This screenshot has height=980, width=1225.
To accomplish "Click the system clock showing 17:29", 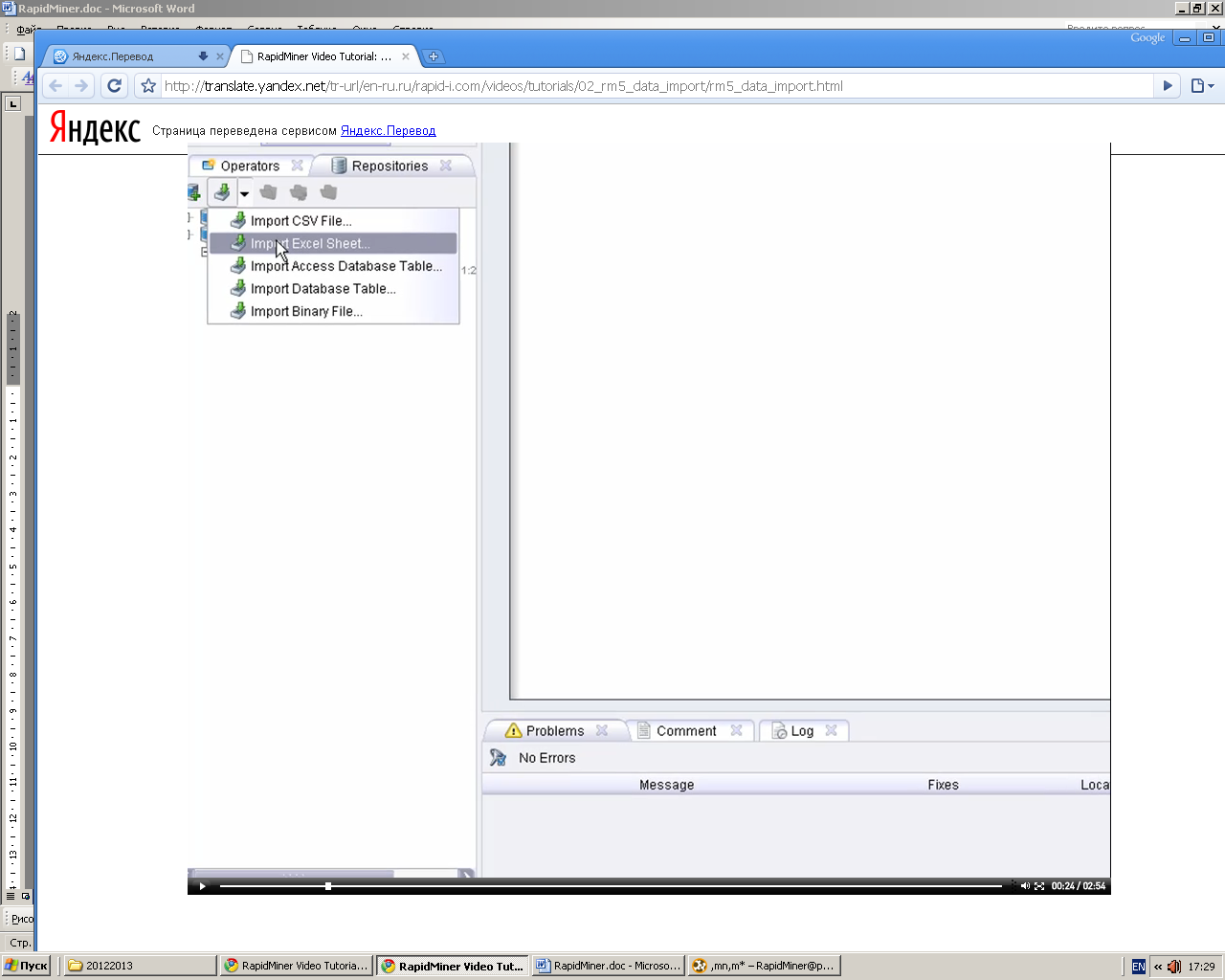I will pos(1201,967).
